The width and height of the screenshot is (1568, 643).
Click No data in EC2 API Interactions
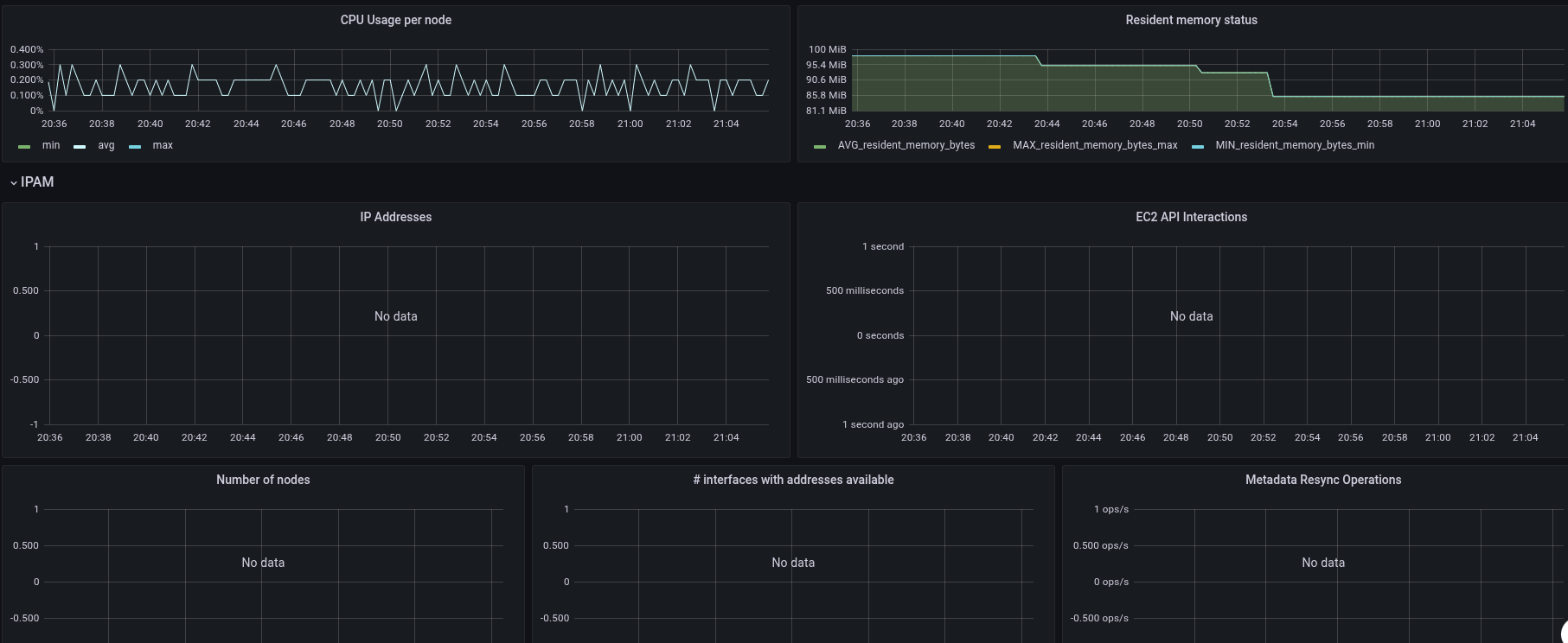1191,316
